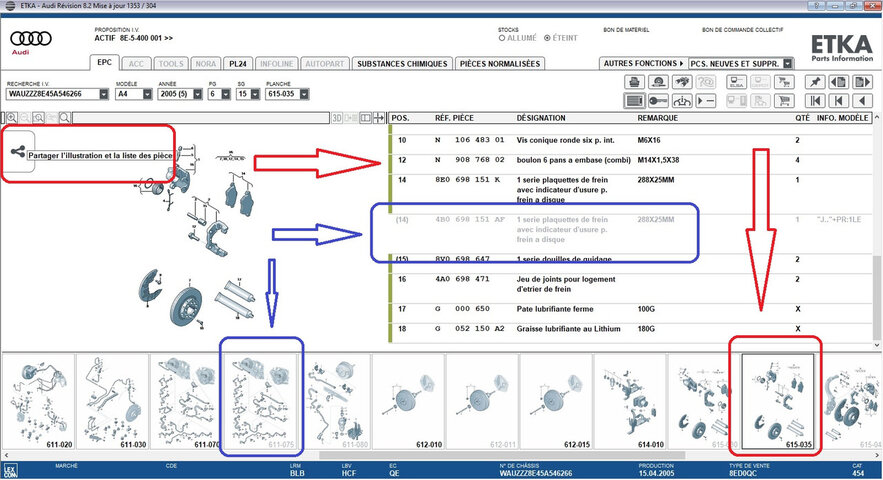Click the zoom area magnifier icon
The height and width of the screenshot is (480, 883).
click(x=38, y=118)
